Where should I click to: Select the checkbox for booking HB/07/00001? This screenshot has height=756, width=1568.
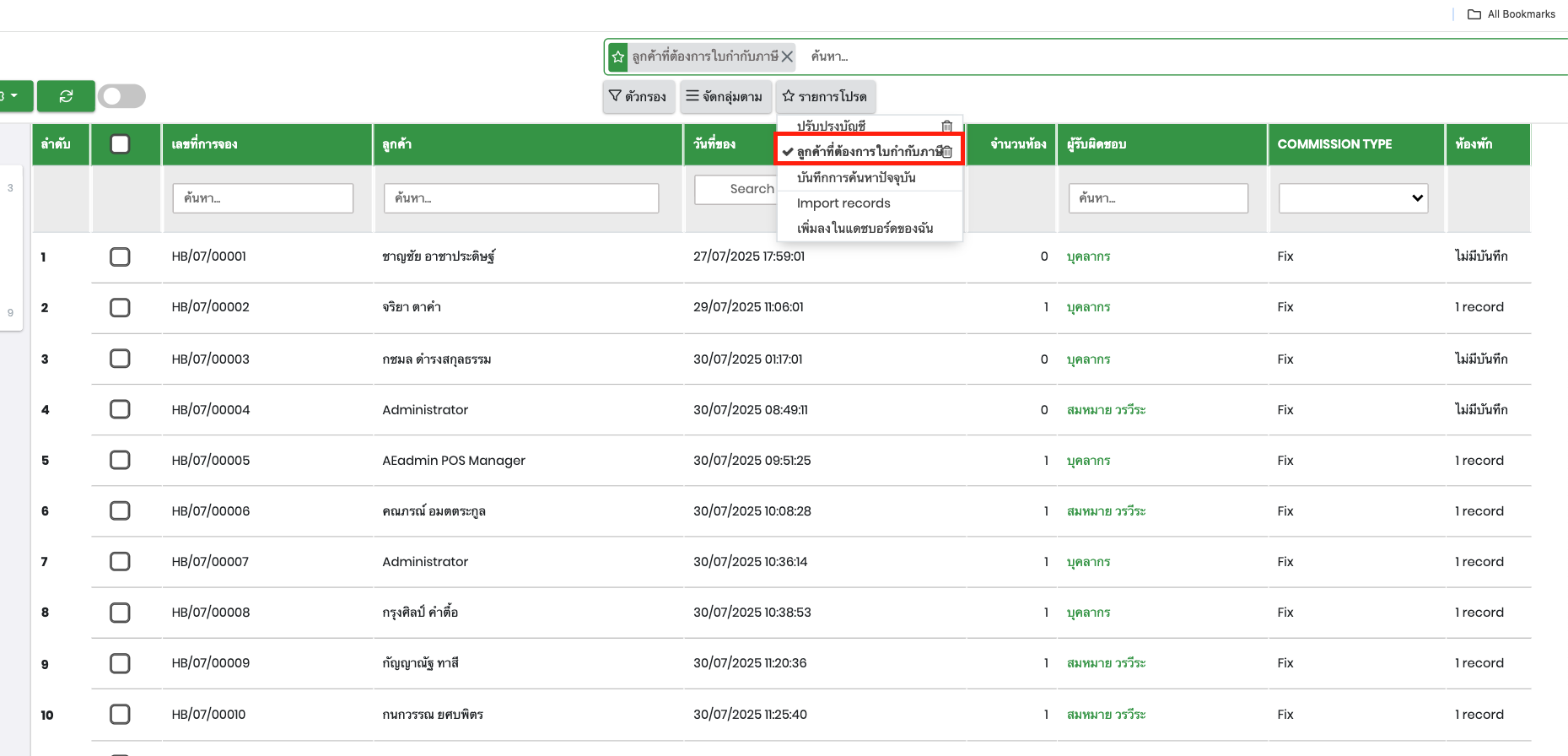point(120,256)
